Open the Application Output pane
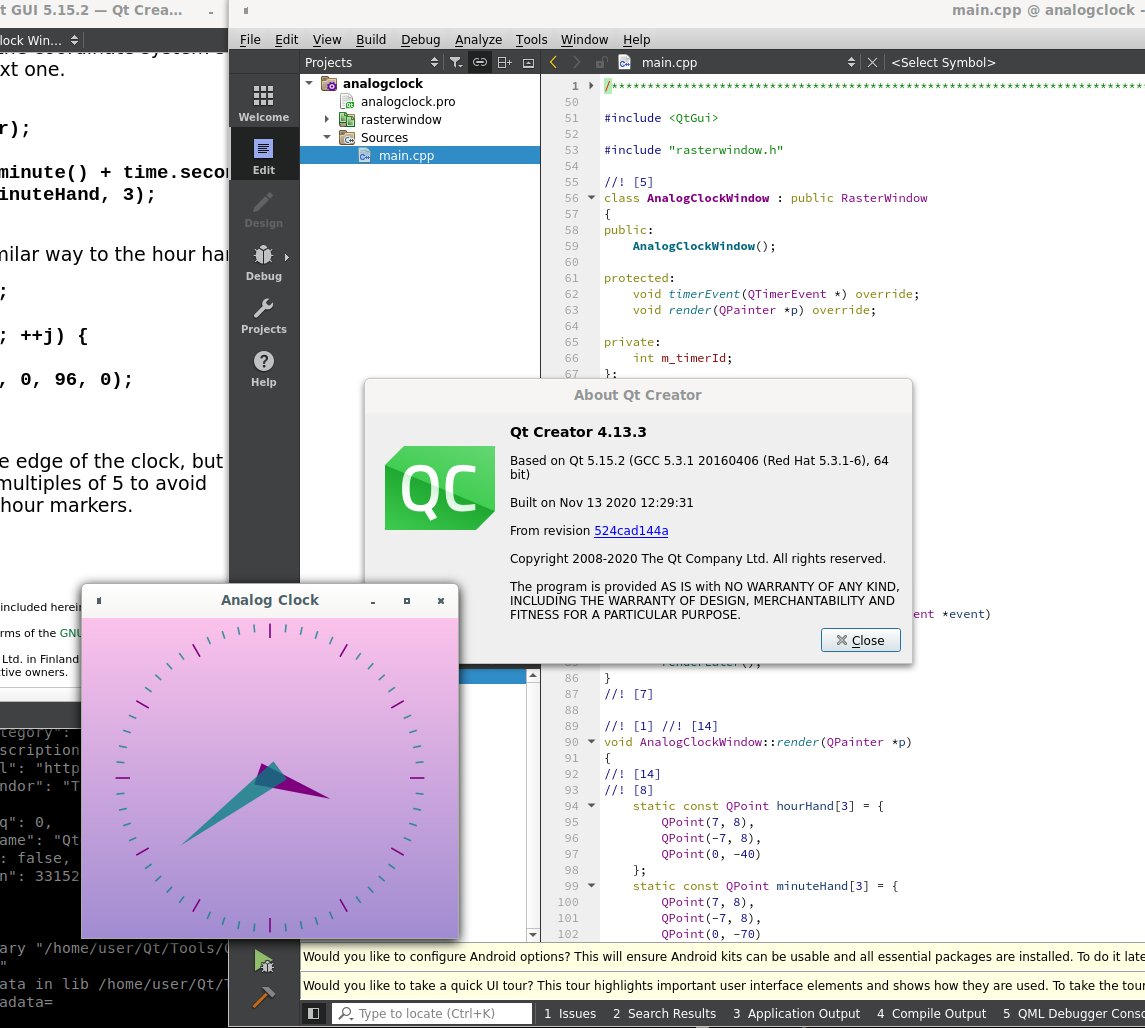Screen dimensions: 1145x1028 click(x=797, y=1013)
